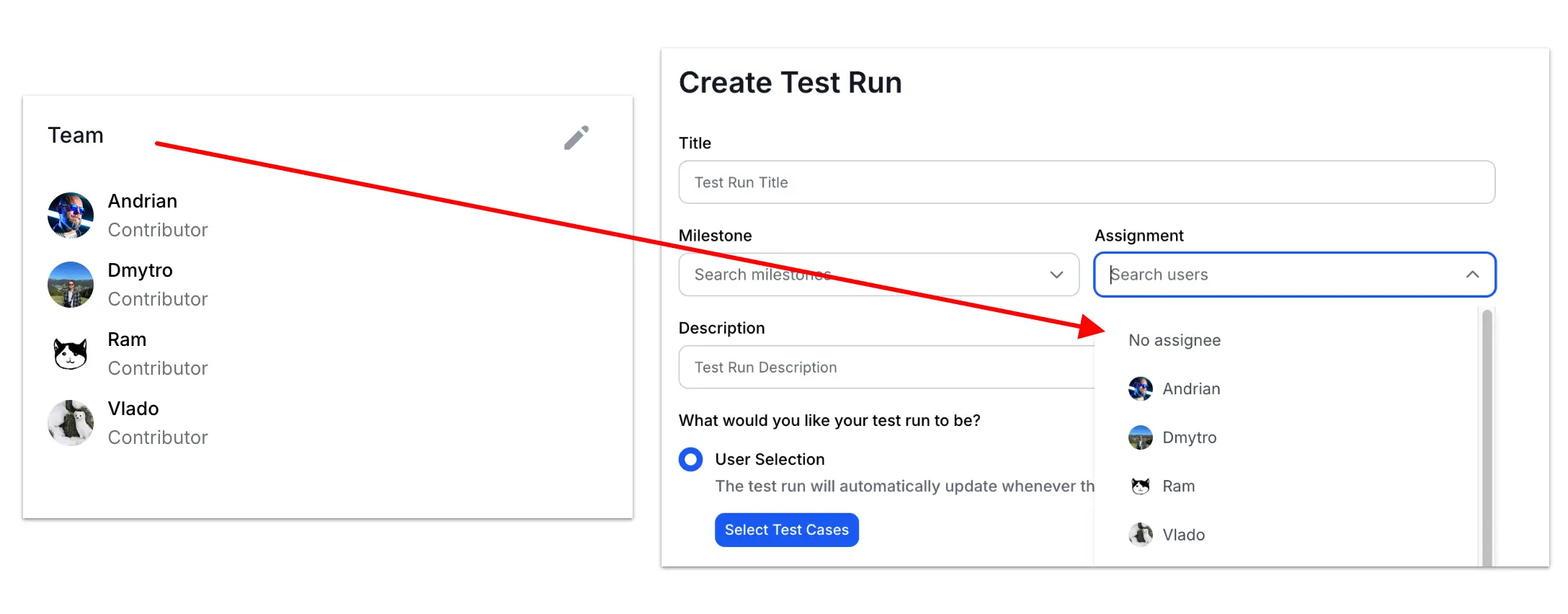The height and width of the screenshot is (614, 1568).
Task: Select Andrian in the assignee dropdown
Action: (x=1286, y=389)
